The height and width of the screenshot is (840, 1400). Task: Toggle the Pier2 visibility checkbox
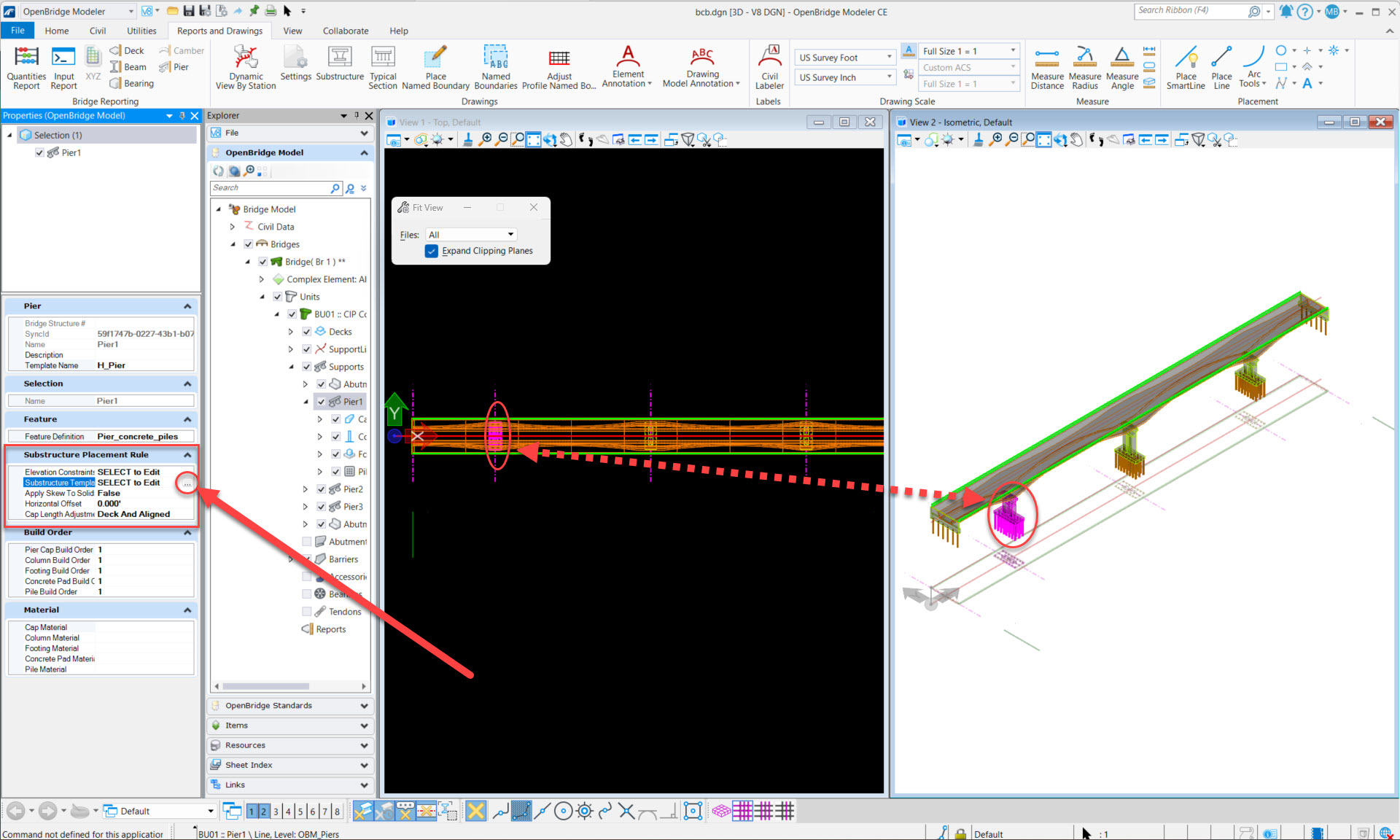pos(321,489)
